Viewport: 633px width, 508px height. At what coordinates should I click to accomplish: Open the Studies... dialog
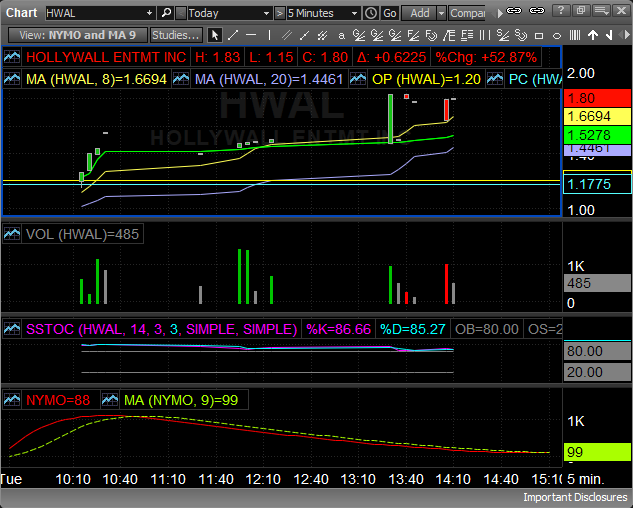coord(176,36)
